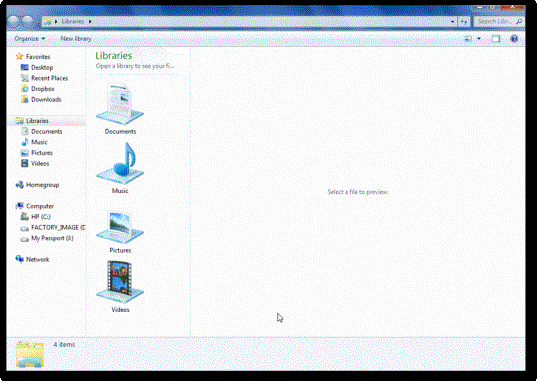The image size is (537, 381).
Task: Click the Pictures icon in navigation tree
Action: (25, 152)
